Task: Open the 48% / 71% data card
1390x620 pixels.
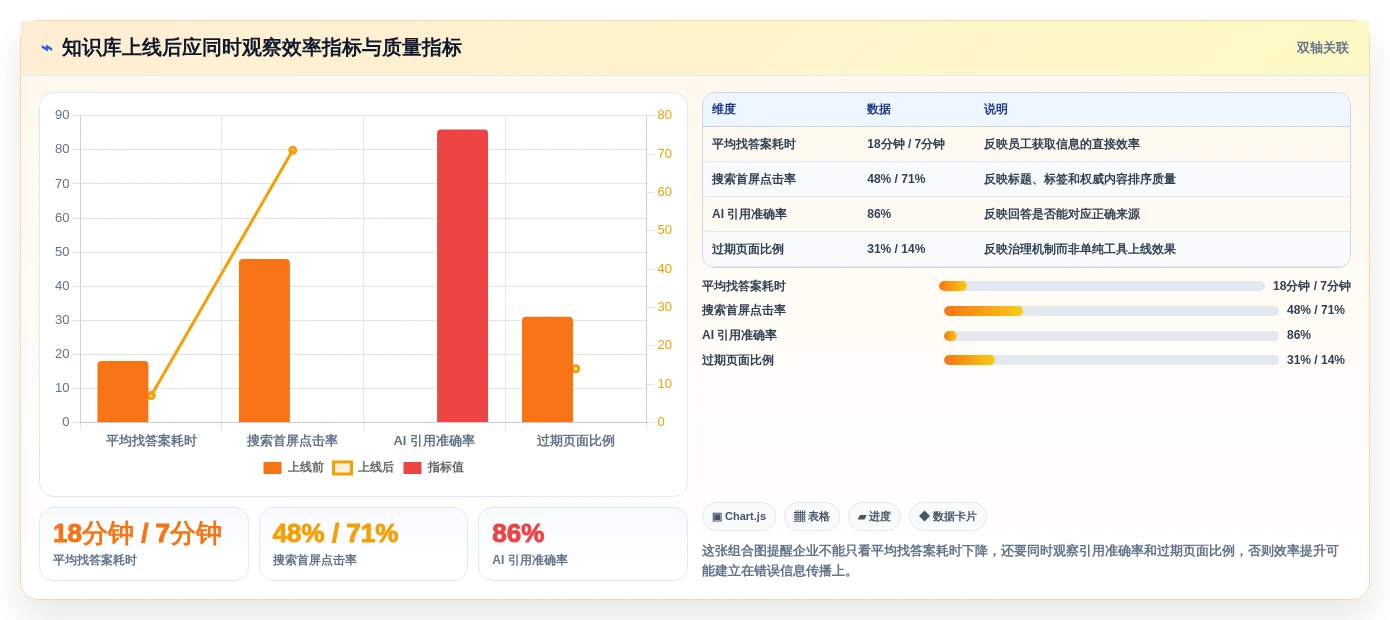Action: 363,544
